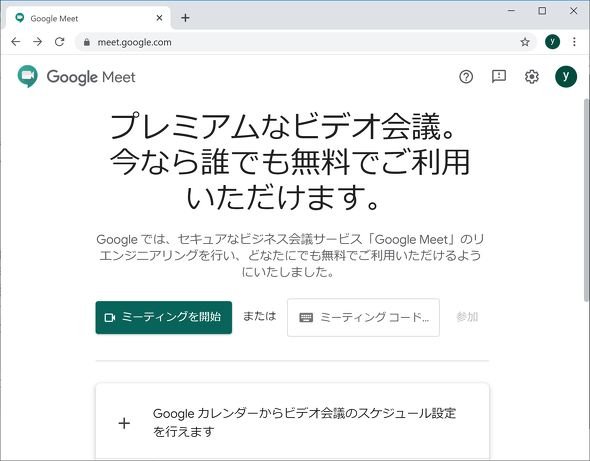
Task: Open the Help question mark icon
Action: pyautogui.click(x=466, y=77)
